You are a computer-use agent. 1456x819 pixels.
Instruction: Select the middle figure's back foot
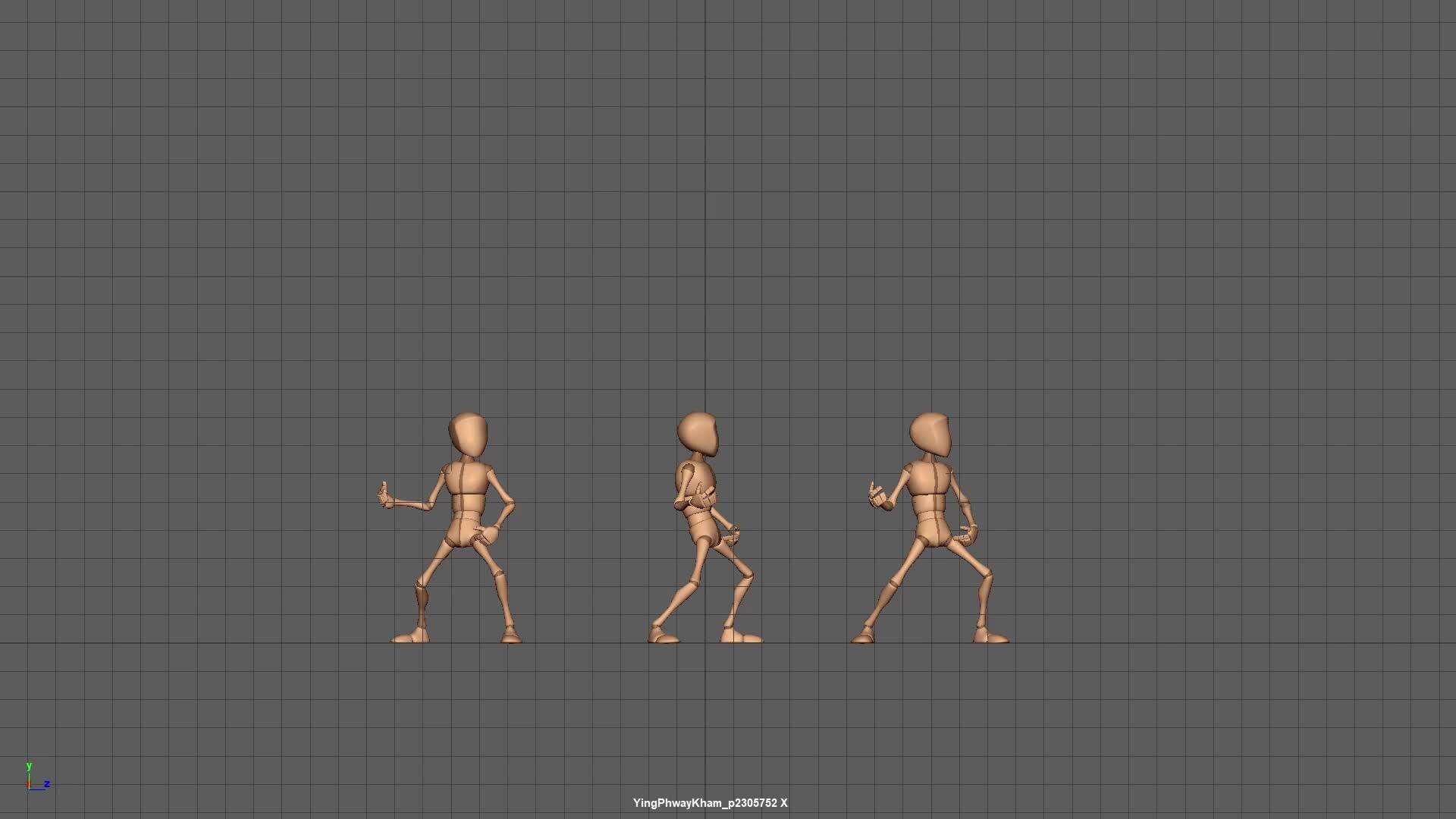(x=662, y=635)
